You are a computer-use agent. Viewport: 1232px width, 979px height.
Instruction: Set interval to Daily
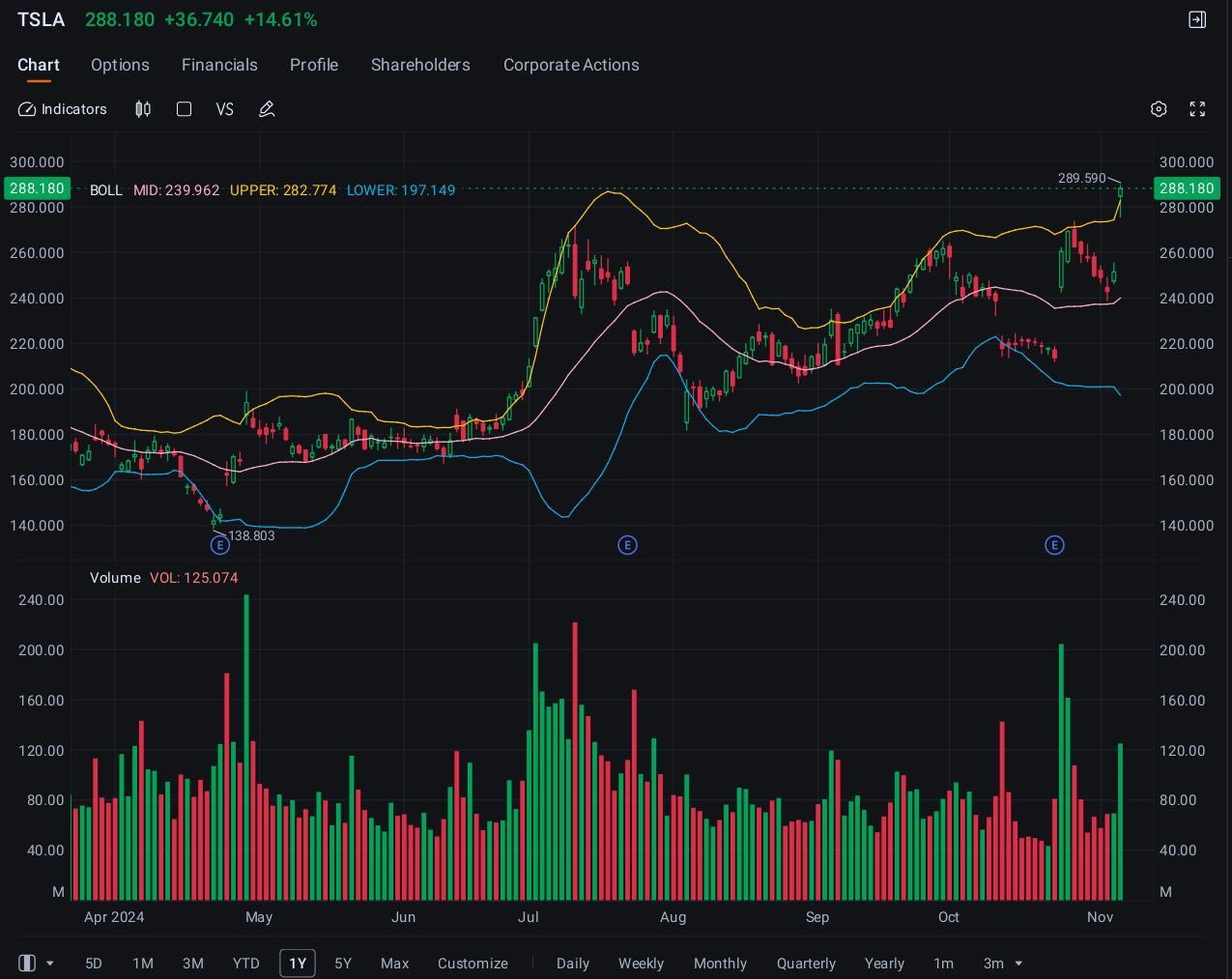pyautogui.click(x=573, y=964)
